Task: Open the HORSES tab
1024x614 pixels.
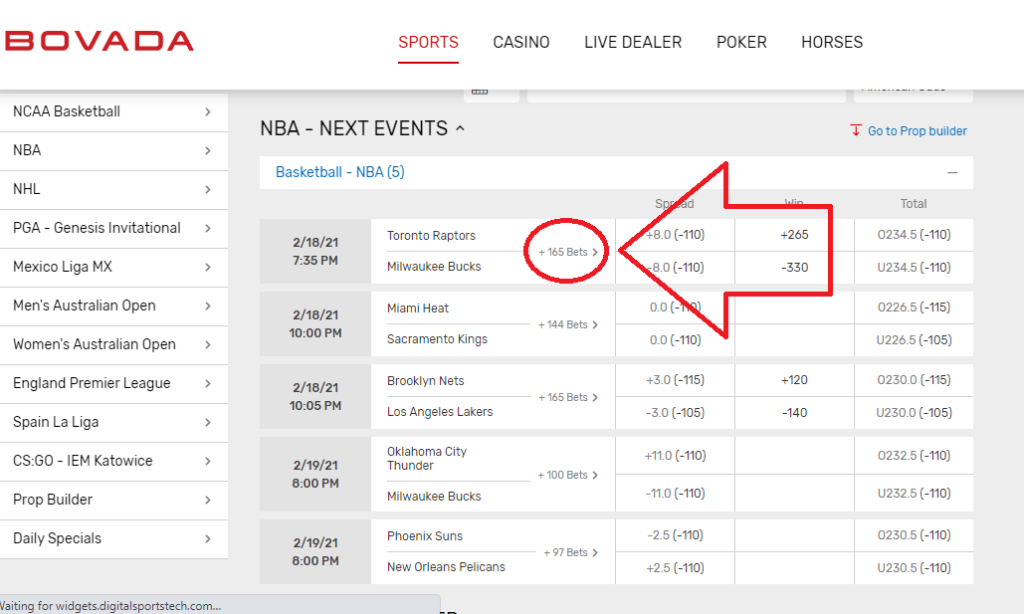Action: (x=832, y=42)
